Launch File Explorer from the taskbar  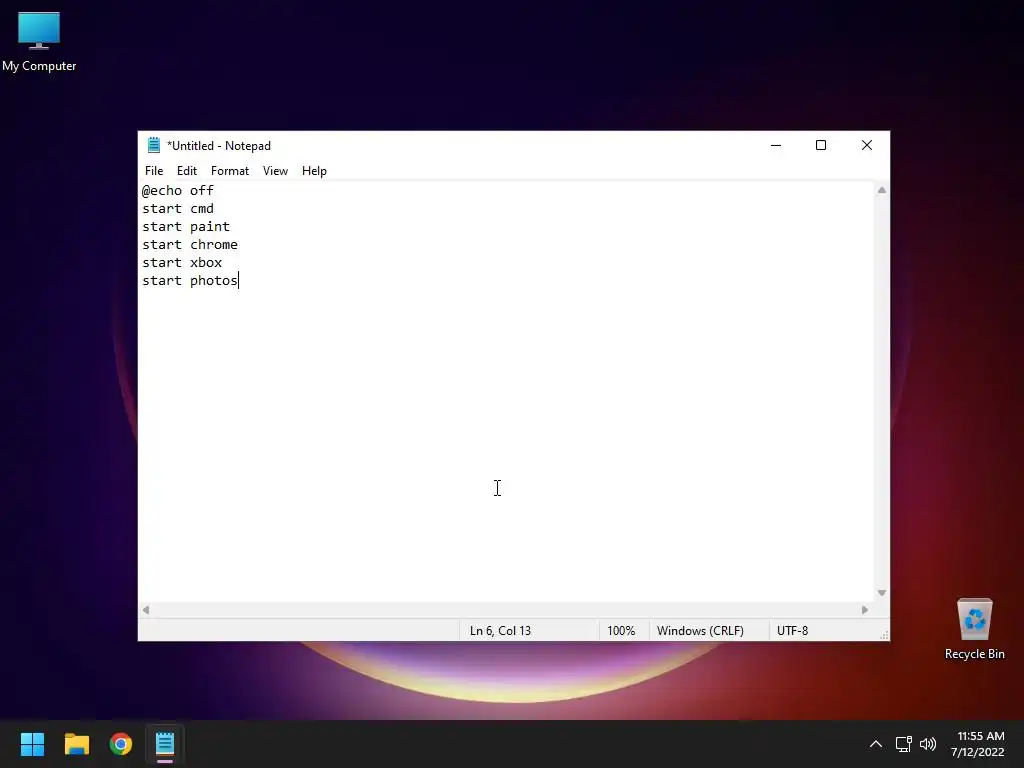(x=76, y=744)
